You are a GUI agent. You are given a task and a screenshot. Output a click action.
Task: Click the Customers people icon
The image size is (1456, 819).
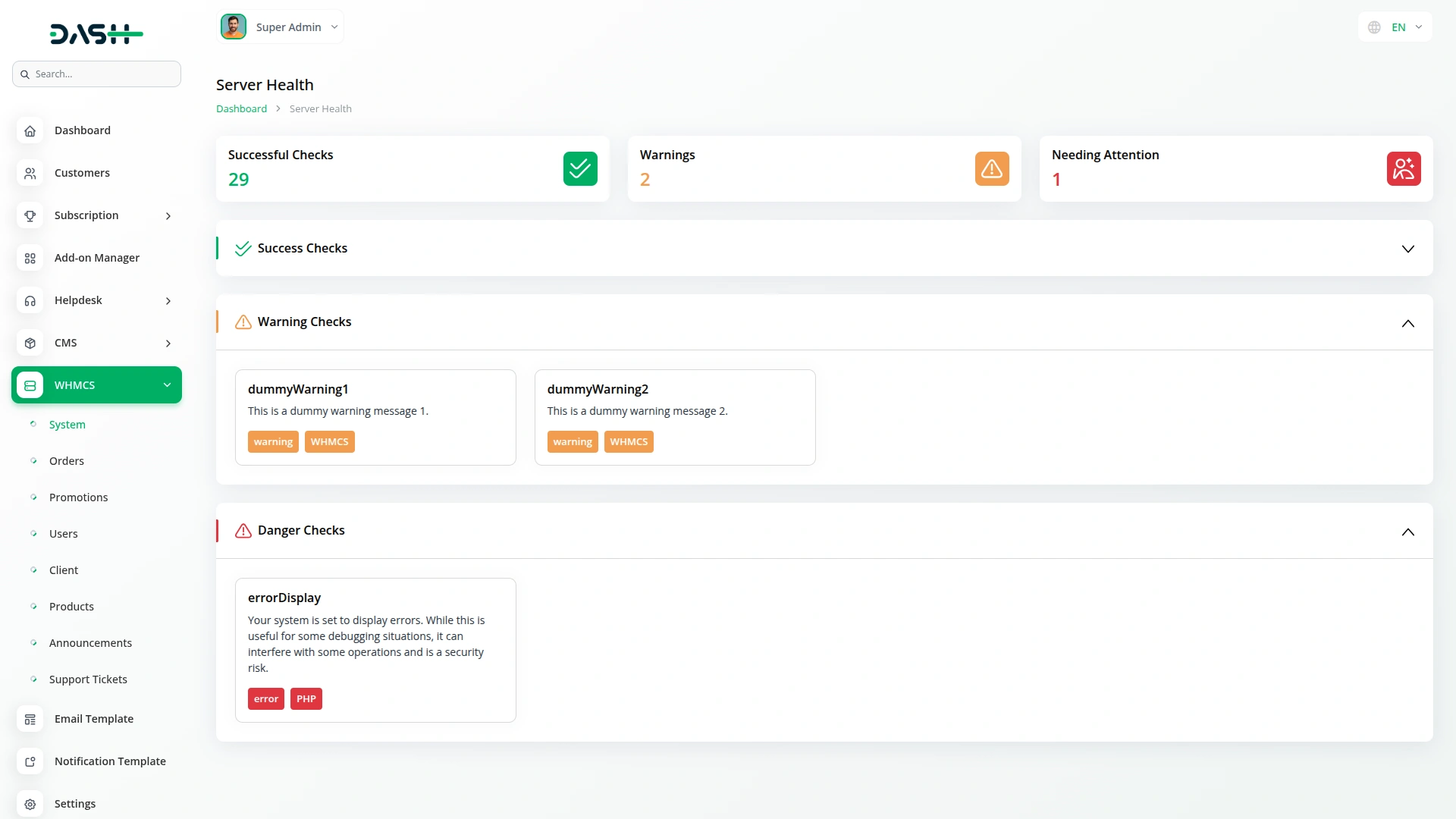(x=30, y=173)
